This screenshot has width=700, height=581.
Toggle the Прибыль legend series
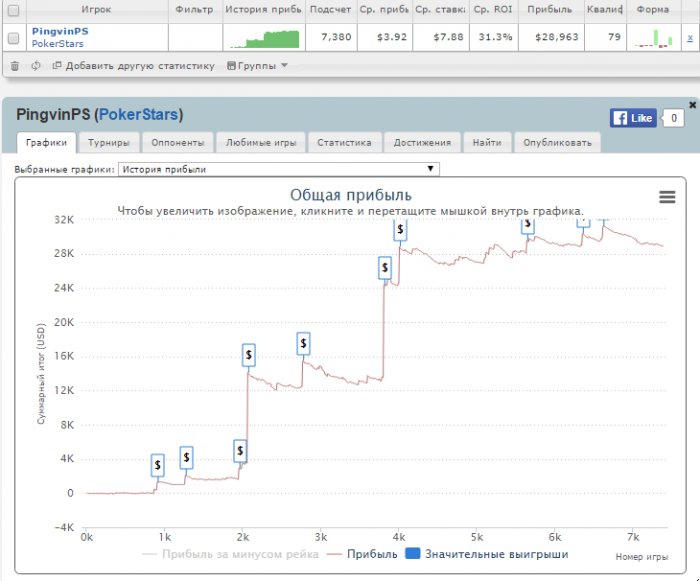coord(362,554)
